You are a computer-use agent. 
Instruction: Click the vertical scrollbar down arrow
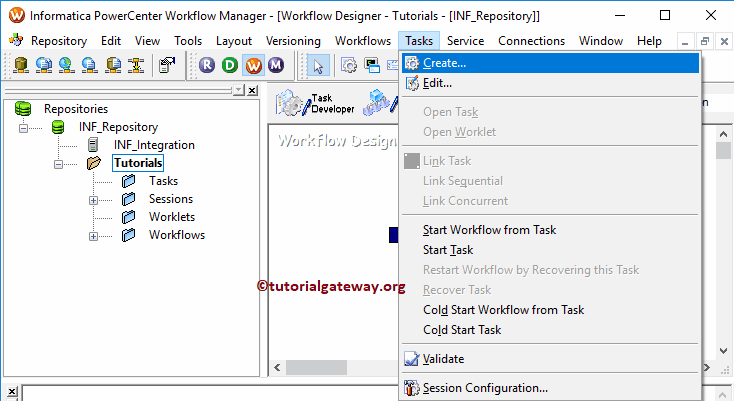click(x=723, y=351)
